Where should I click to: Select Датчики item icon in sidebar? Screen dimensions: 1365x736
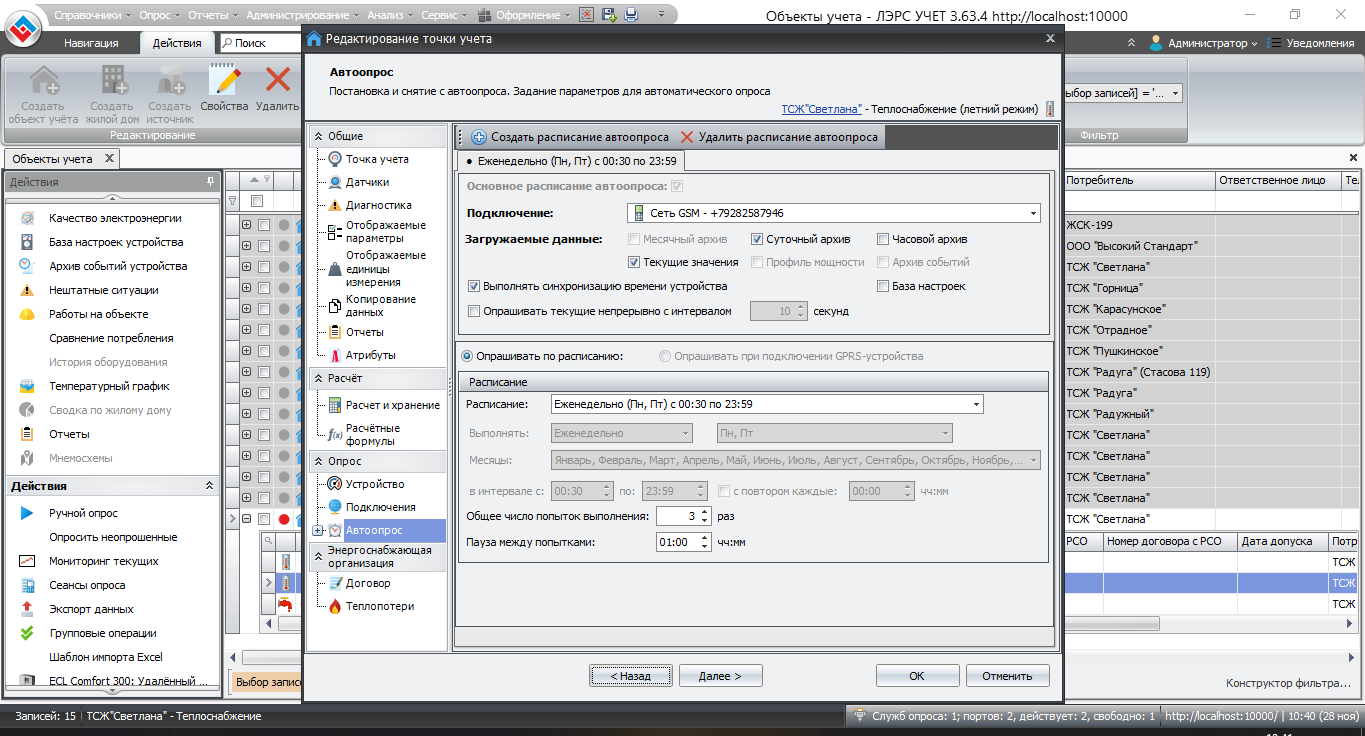[x=335, y=182]
